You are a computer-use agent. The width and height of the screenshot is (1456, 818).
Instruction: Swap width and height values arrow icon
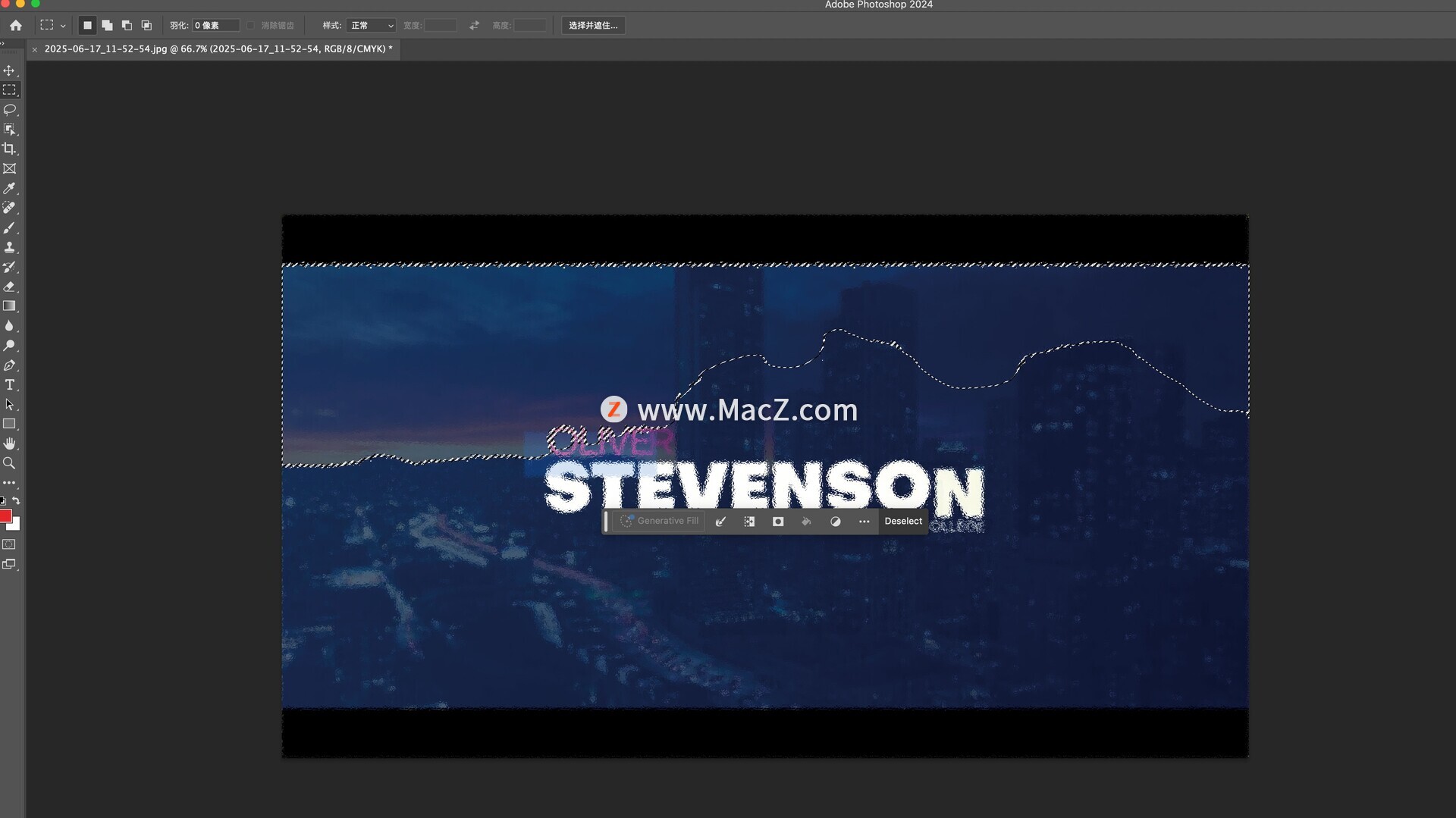pyautogui.click(x=474, y=25)
